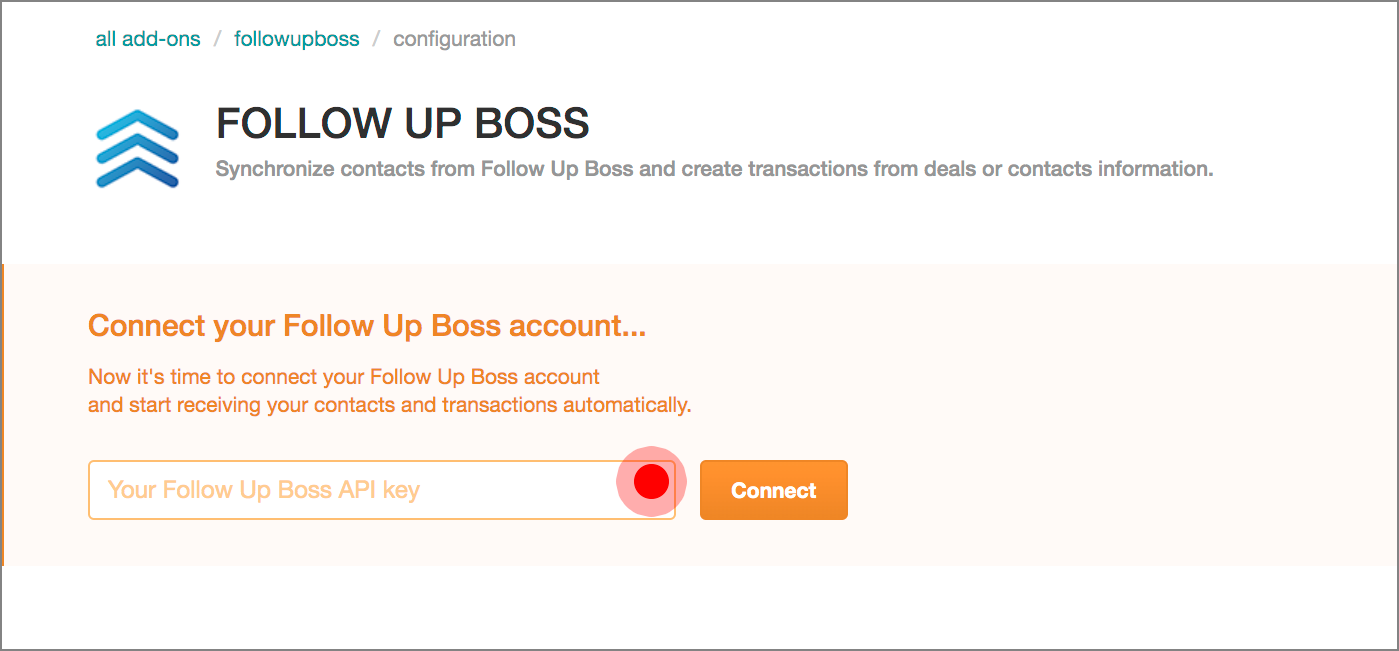Click the gray "Synchronize contacts" description text
The image size is (1399, 651).
(714, 169)
